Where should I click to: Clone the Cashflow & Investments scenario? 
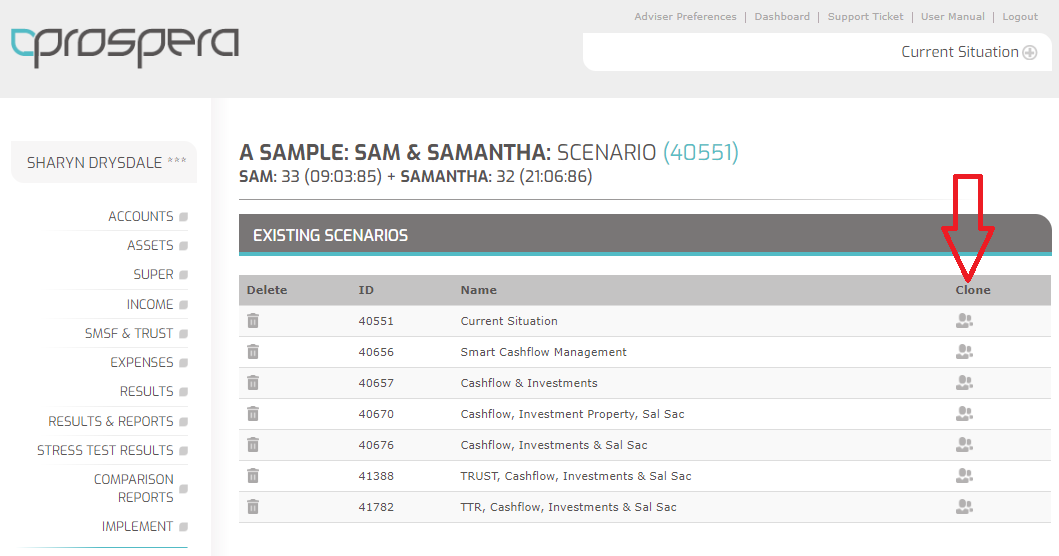pyautogui.click(x=964, y=383)
